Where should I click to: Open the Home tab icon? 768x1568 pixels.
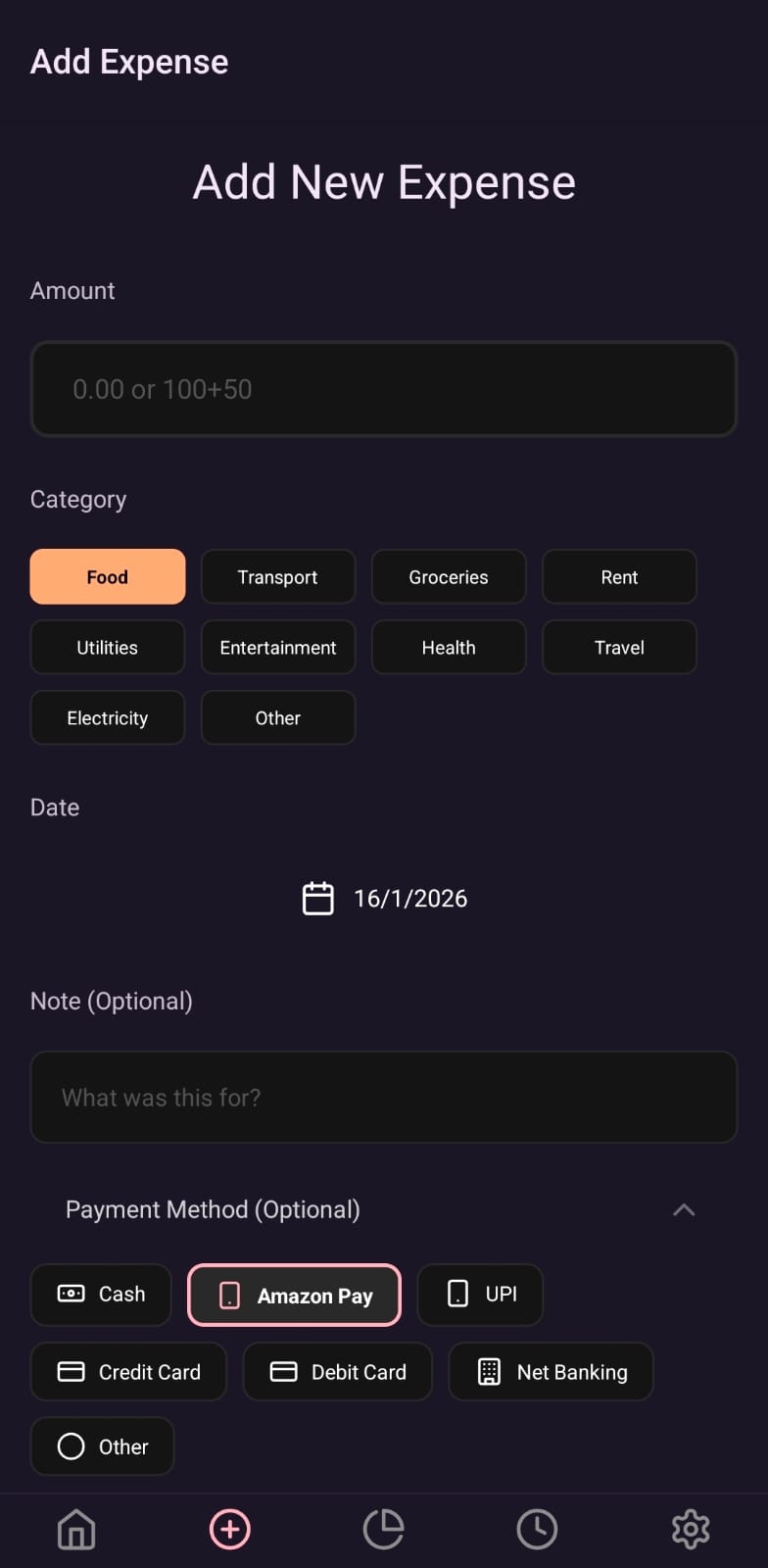(76, 1529)
